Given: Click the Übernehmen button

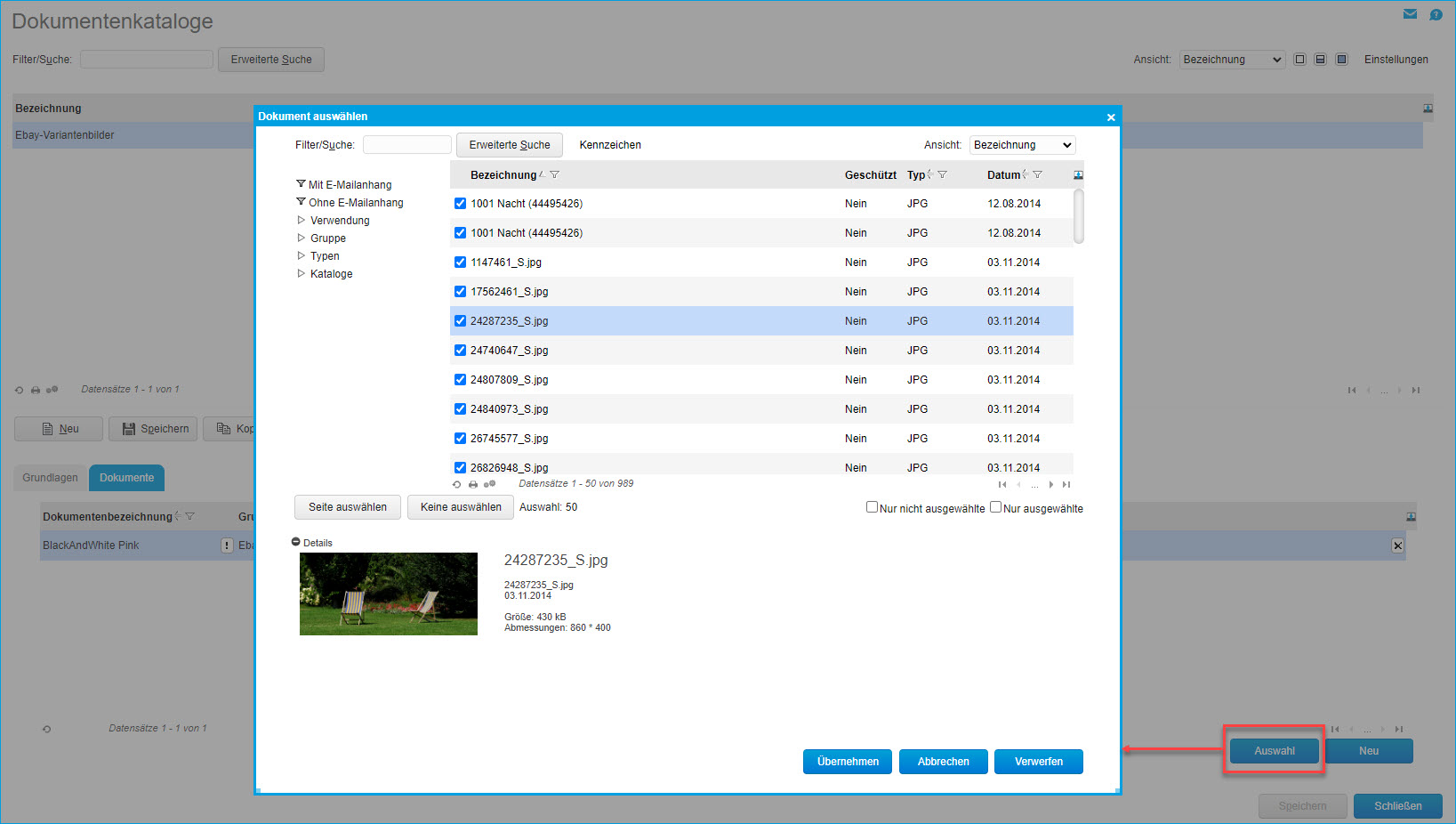Looking at the screenshot, I should tap(847, 762).
